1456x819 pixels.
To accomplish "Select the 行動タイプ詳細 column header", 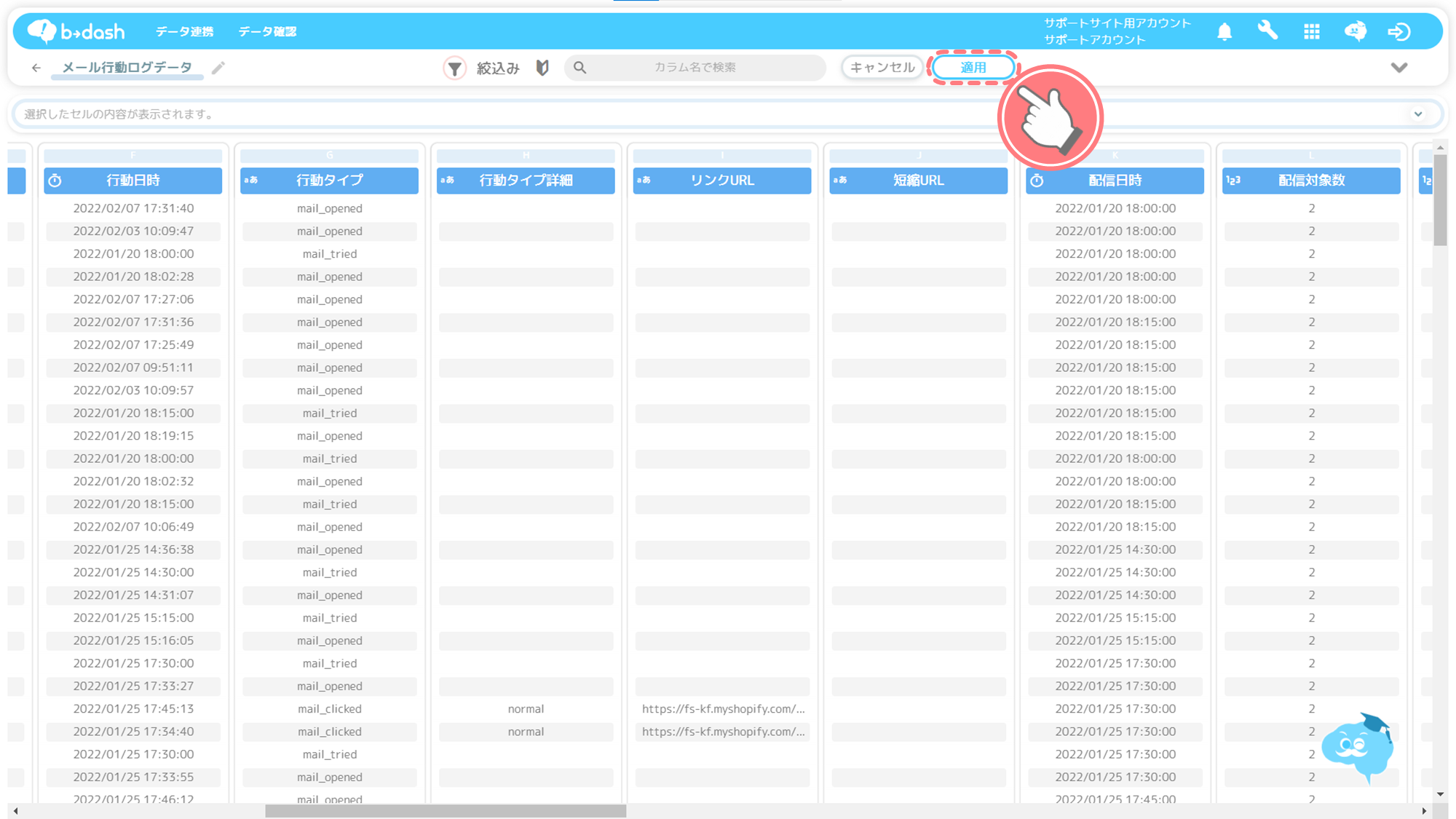I will 526,181.
